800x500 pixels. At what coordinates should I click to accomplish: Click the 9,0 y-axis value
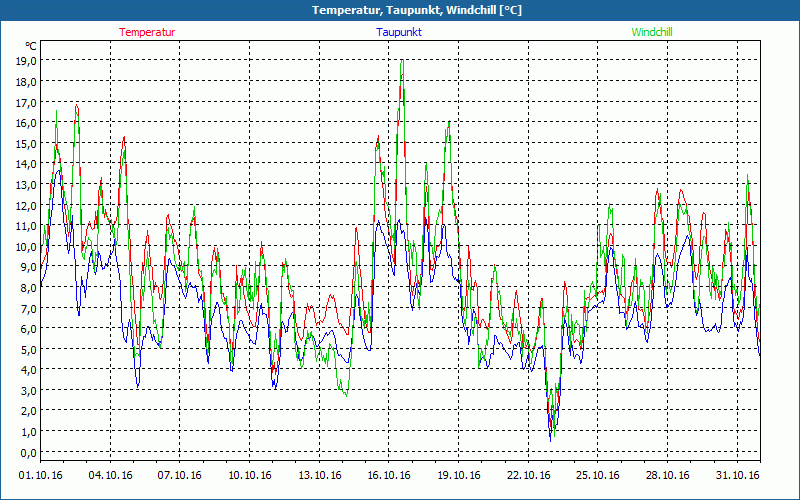click(x=29, y=267)
